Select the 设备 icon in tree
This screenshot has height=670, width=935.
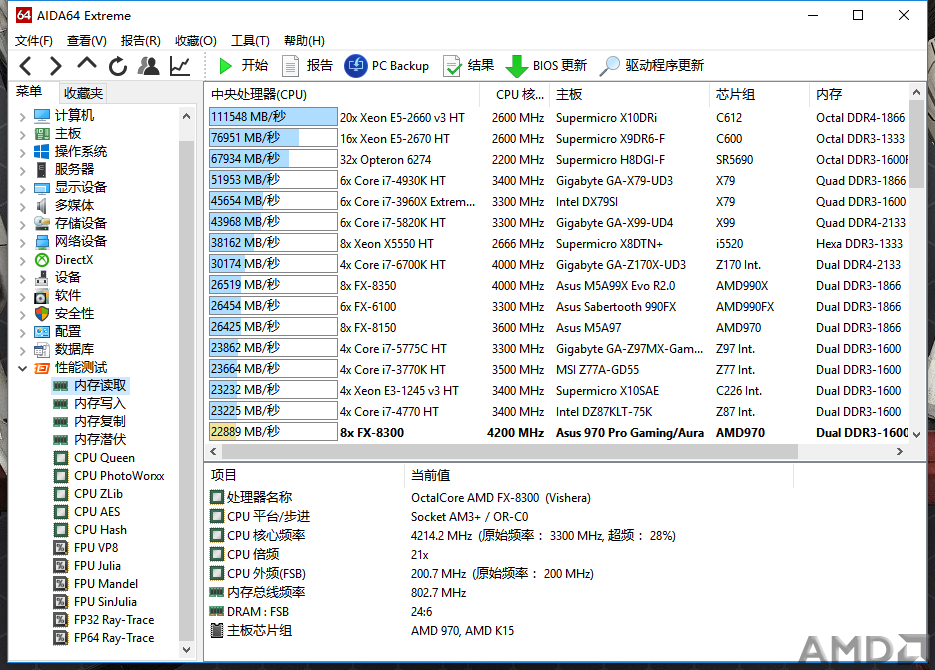coord(42,278)
